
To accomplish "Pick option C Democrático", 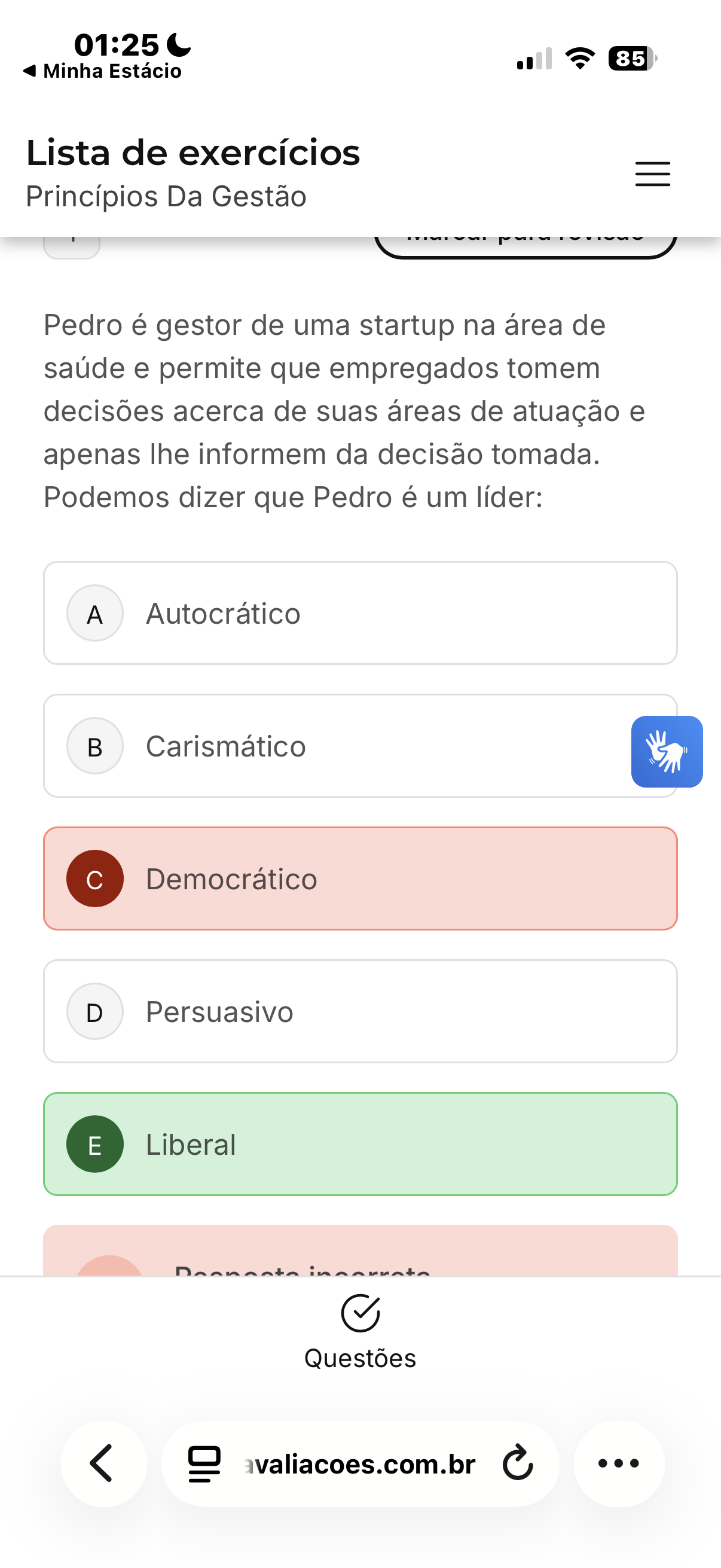I will pyautogui.click(x=360, y=878).
